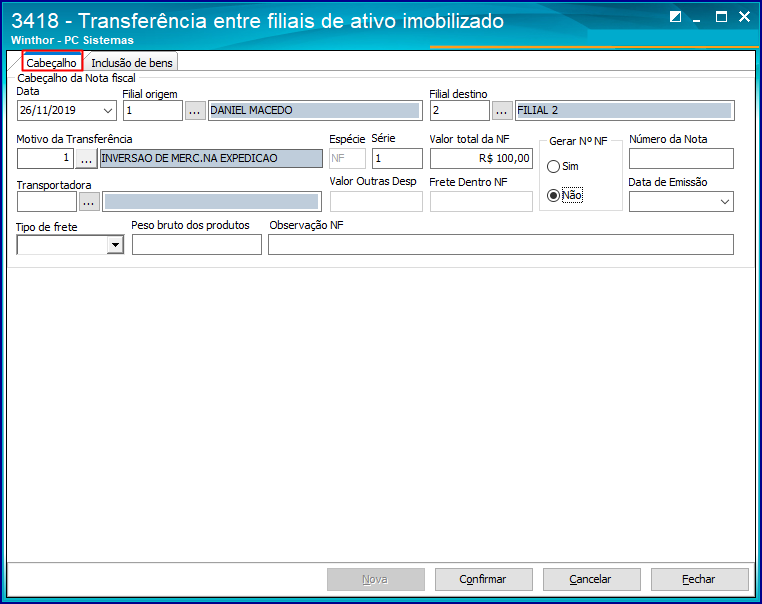This screenshot has height=604, width=762.
Task: Open the Tipo de frete dropdown
Action: coord(115,245)
